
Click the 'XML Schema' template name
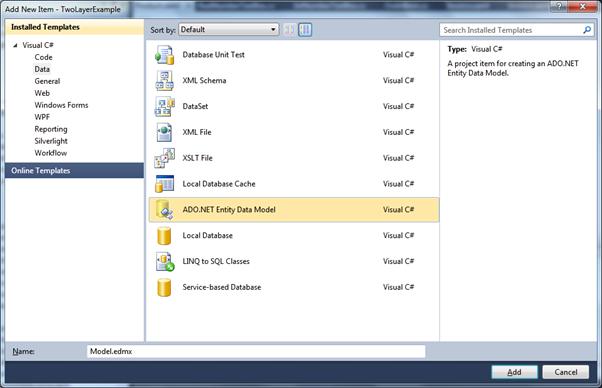[204, 81]
